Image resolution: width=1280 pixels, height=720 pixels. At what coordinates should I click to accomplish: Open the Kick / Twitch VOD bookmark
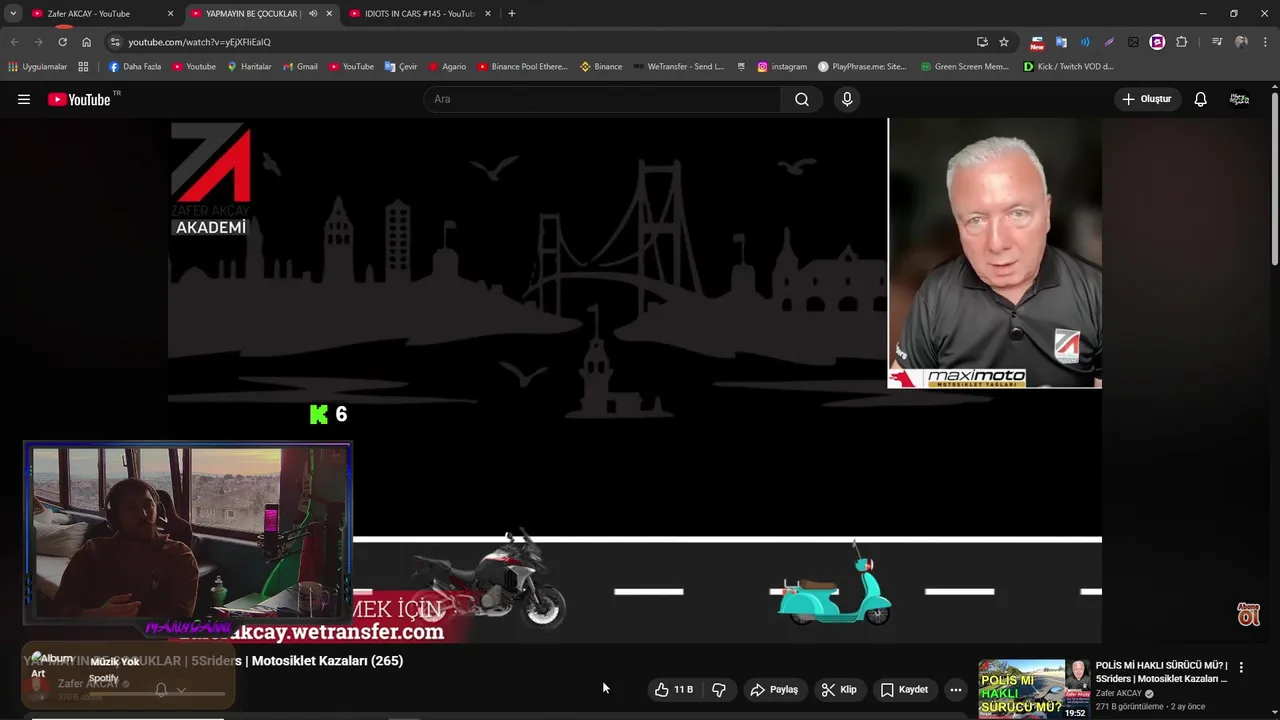[1068, 67]
